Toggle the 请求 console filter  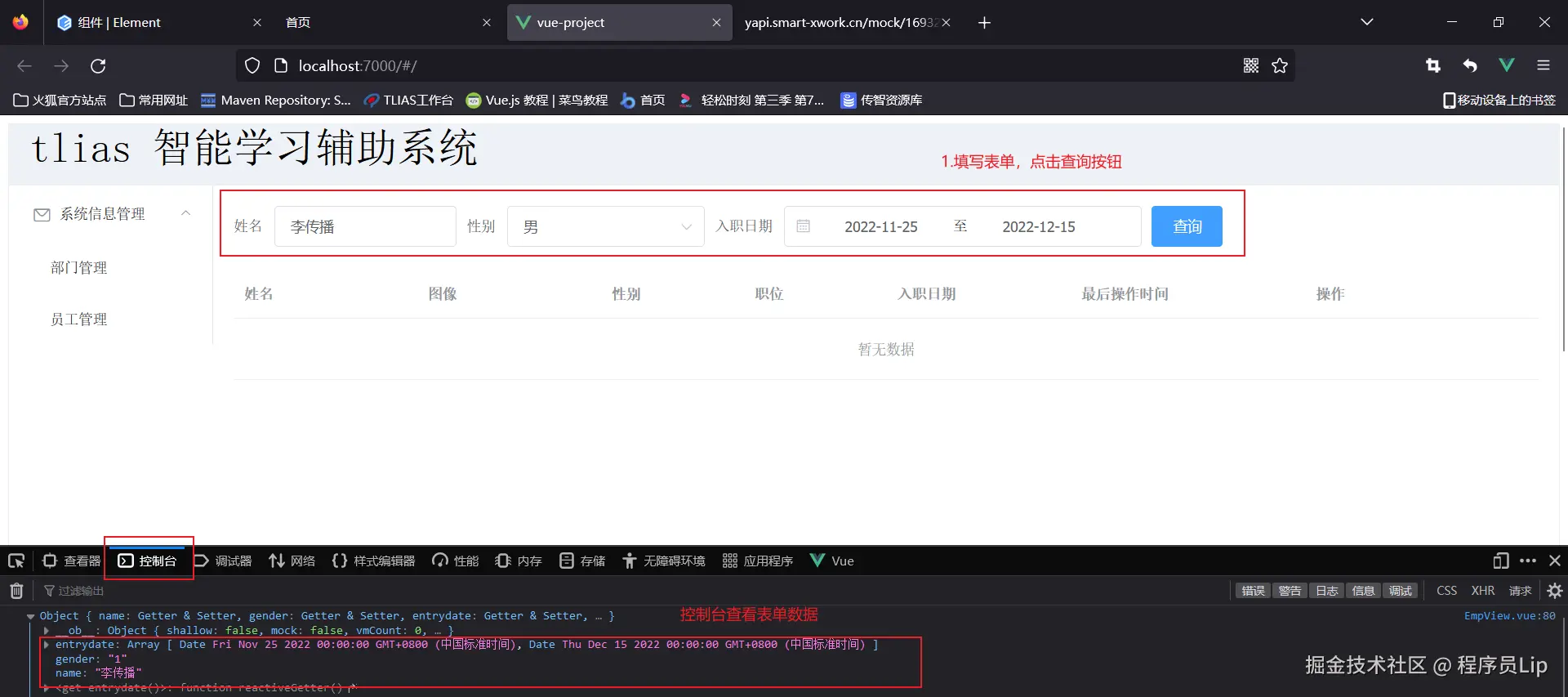(1520, 591)
